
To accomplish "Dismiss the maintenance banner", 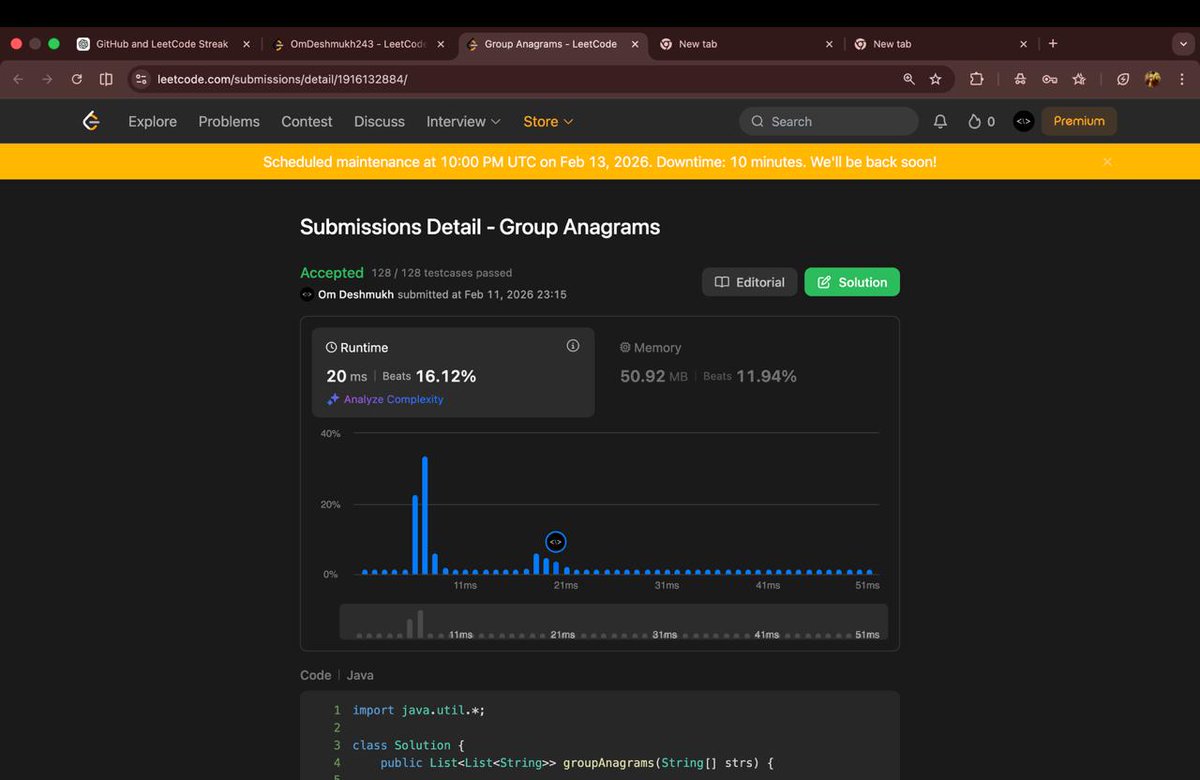I will click(1107, 161).
